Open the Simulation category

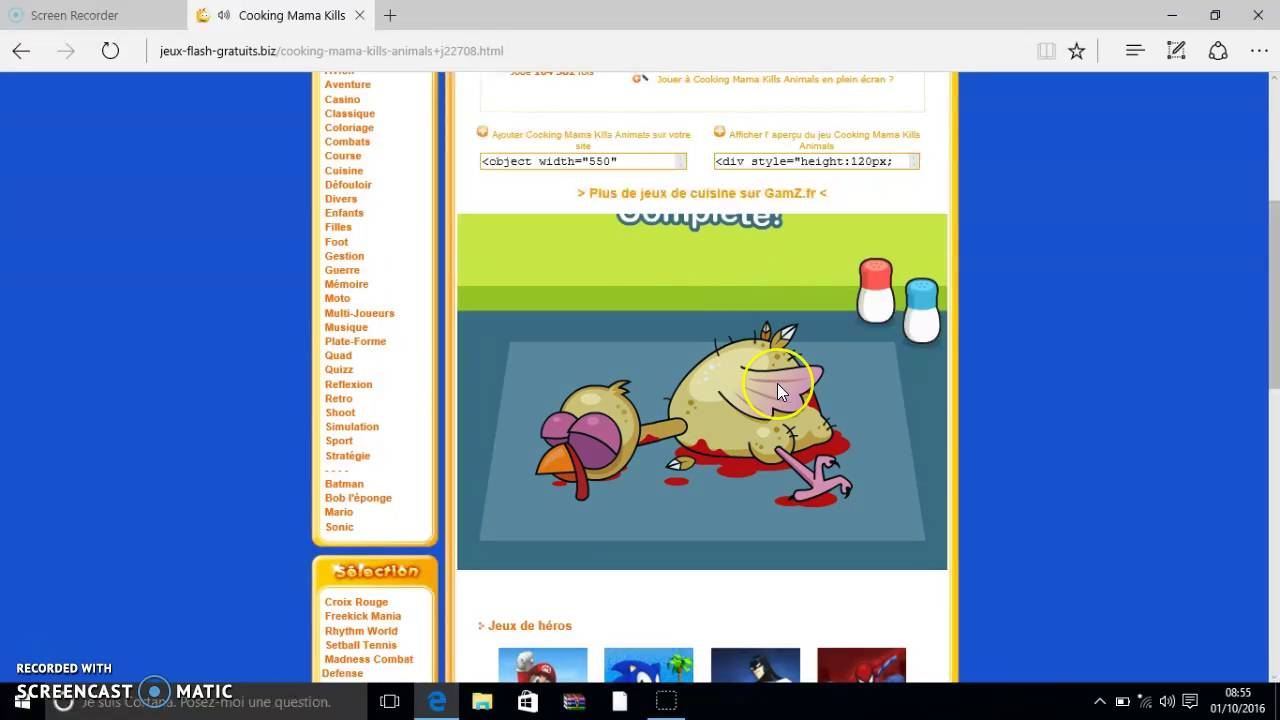(x=352, y=426)
